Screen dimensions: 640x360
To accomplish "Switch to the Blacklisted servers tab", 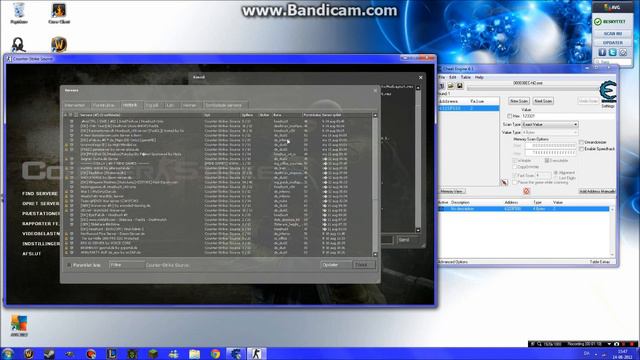I will click(224, 105).
